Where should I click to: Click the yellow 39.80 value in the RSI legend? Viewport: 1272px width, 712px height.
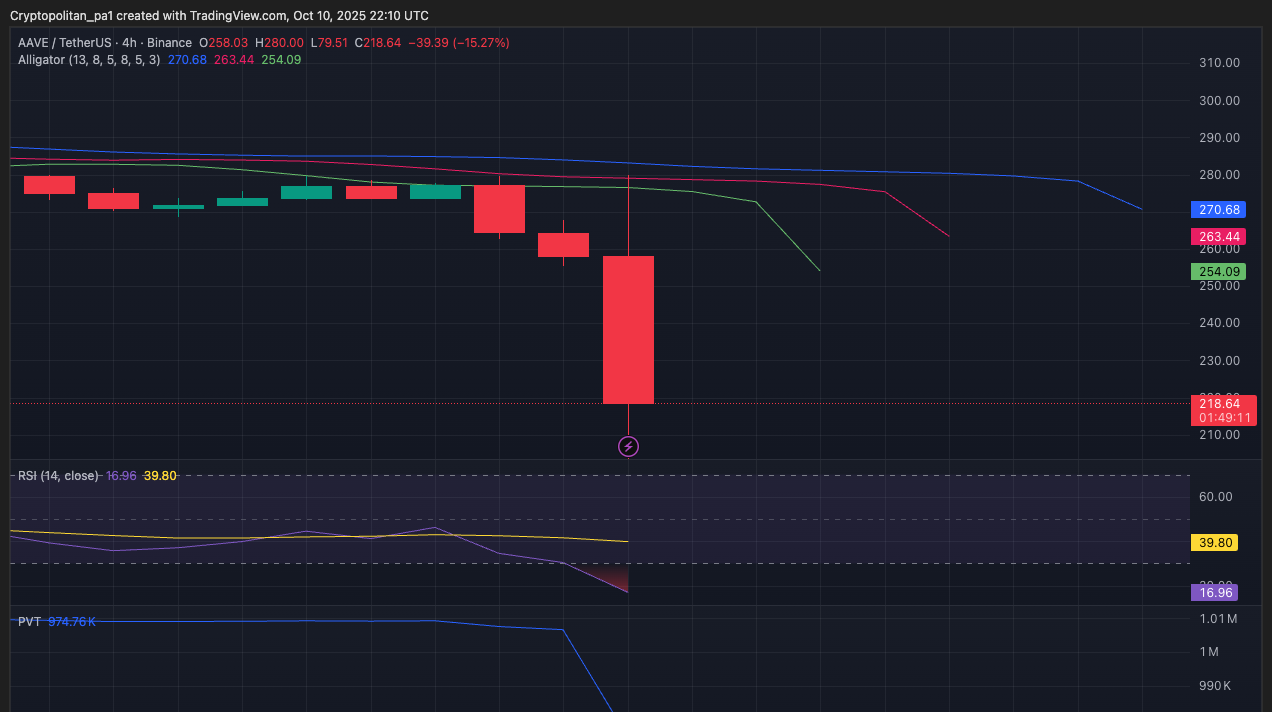pyautogui.click(x=160, y=476)
